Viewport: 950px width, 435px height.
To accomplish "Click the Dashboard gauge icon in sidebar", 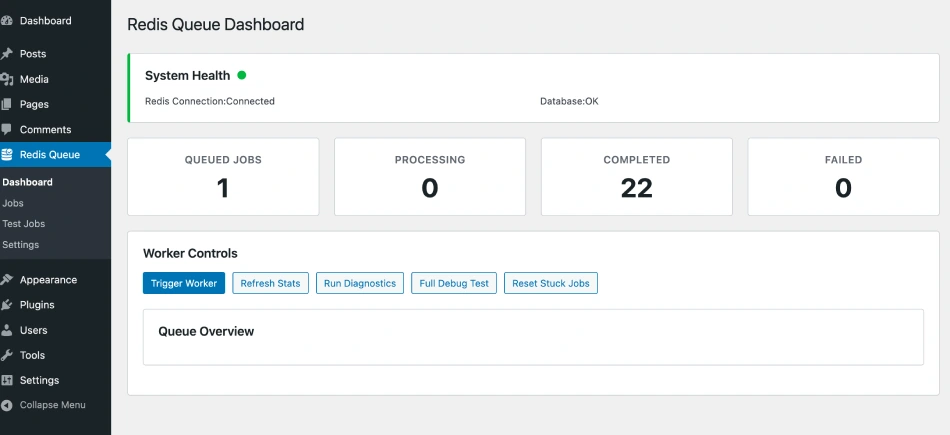I will 7,21.
